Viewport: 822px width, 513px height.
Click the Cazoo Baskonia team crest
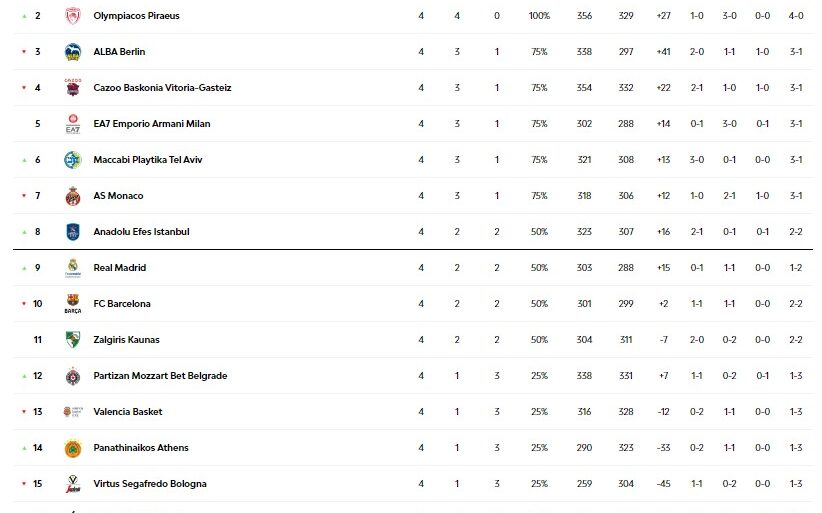pyautogui.click(x=72, y=88)
